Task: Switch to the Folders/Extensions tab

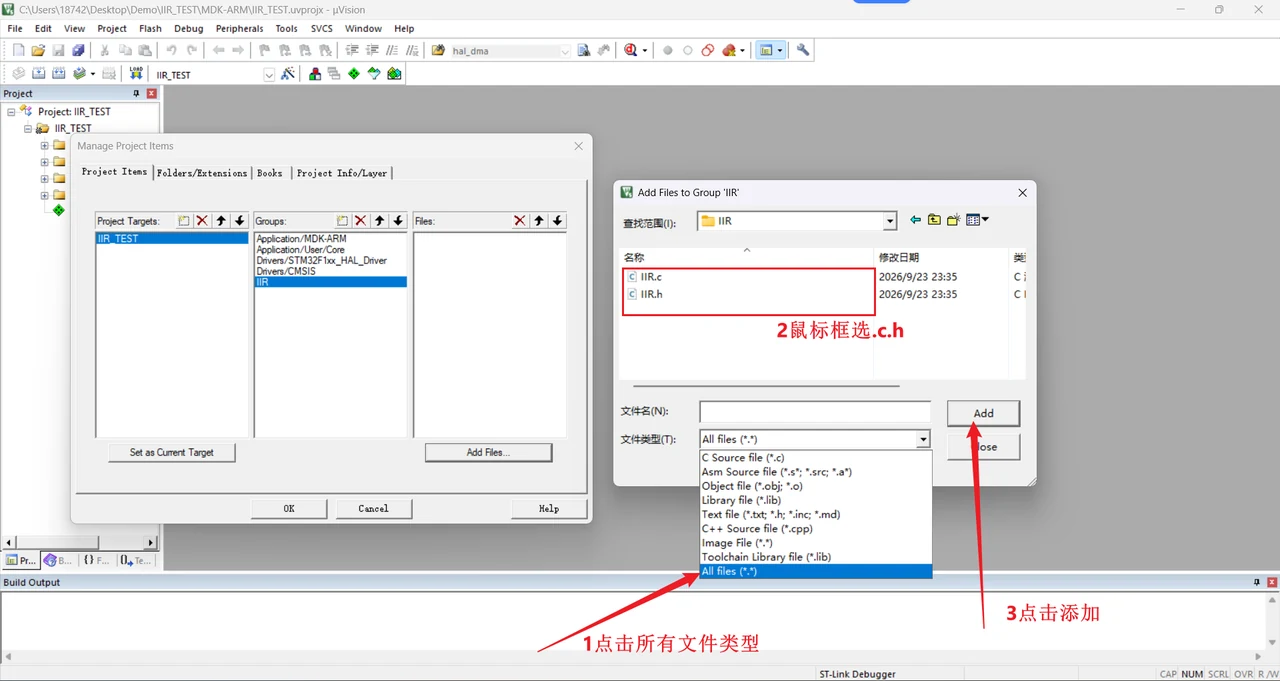Action: click(x=202, y=173)
